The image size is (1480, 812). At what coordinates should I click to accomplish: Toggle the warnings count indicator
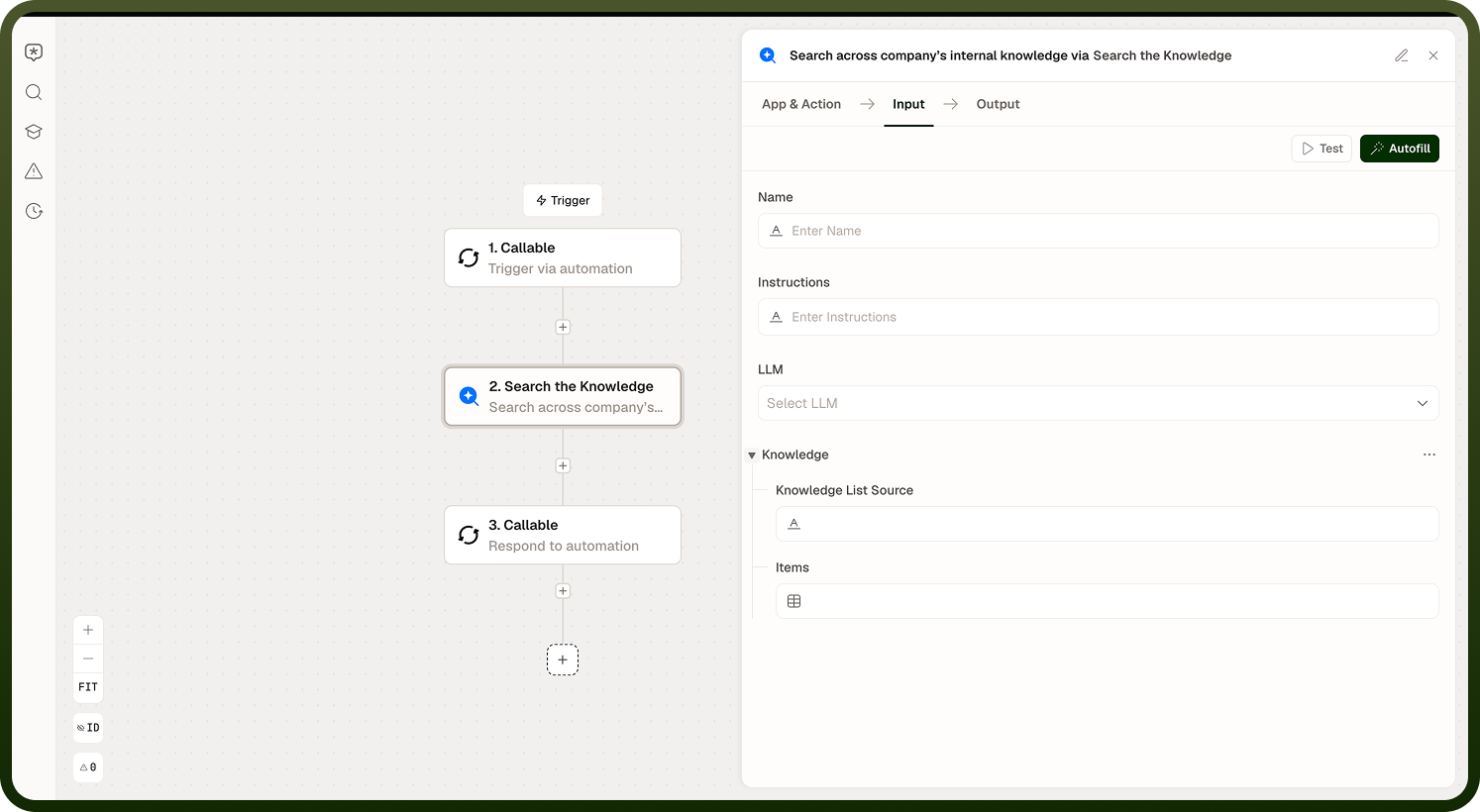tap(88, 767)
